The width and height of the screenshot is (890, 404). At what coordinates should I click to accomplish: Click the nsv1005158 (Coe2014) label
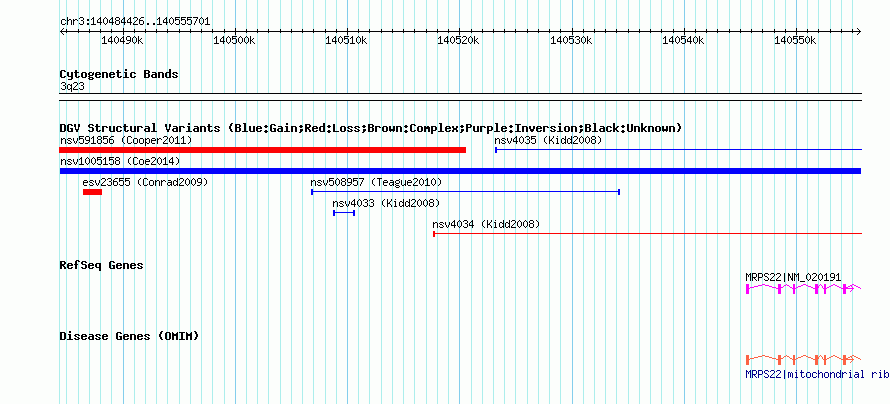click(x=120, y=161)
